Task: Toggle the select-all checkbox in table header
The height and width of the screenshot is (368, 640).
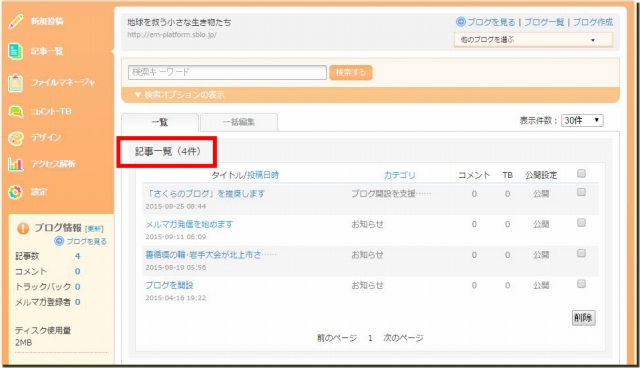Action: tap(581, 173)
